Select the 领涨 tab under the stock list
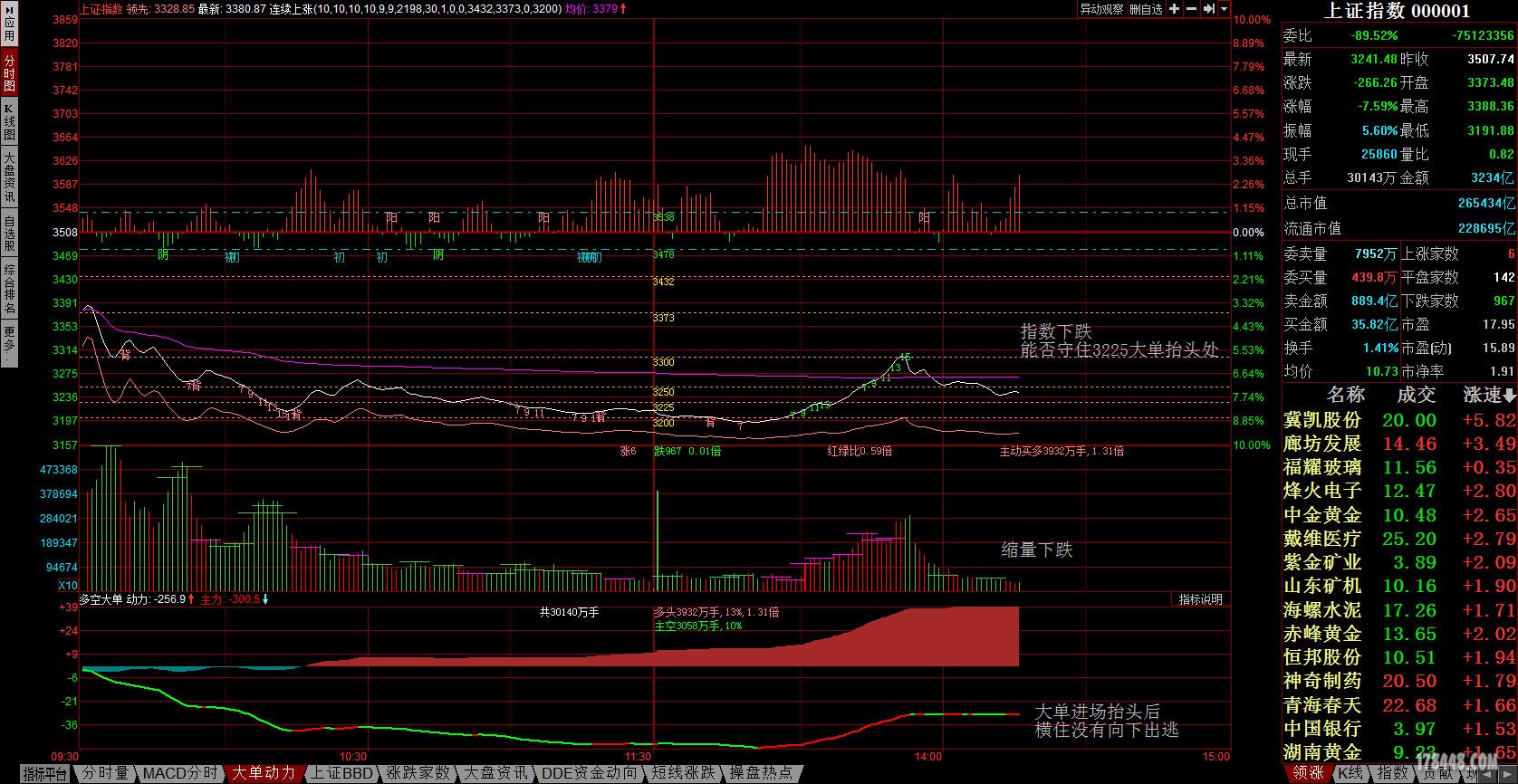 coord(1308,773)
